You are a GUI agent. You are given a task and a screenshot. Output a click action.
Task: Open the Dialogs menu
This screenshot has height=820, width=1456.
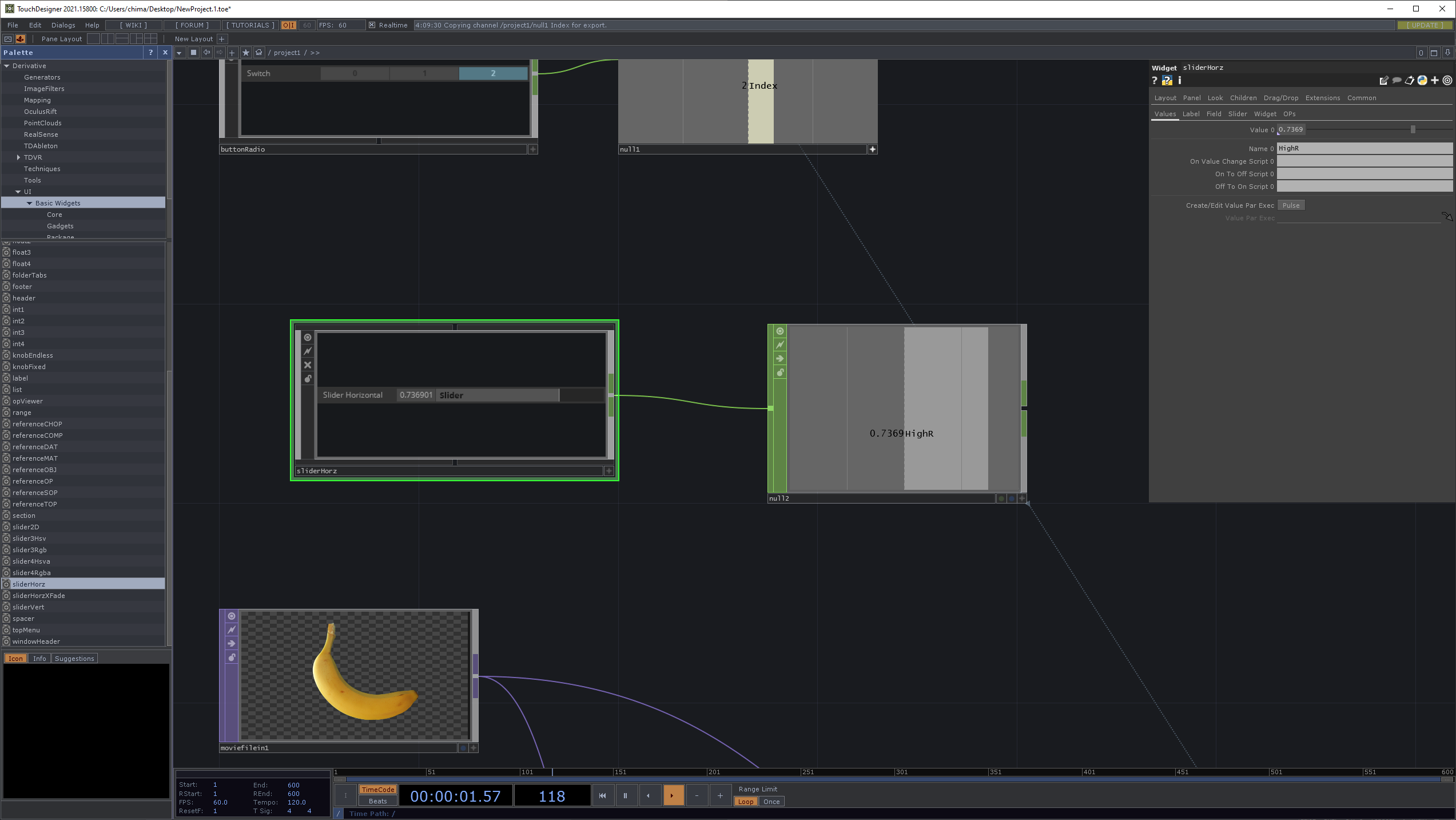63,25
